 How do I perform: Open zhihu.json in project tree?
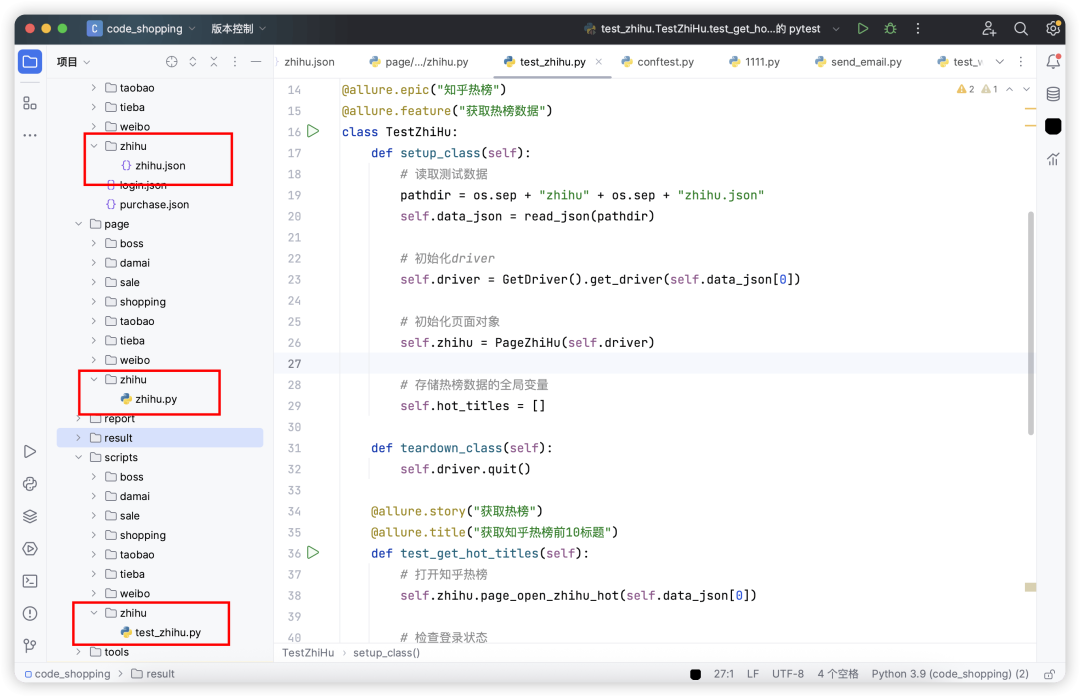click(153, 165)
